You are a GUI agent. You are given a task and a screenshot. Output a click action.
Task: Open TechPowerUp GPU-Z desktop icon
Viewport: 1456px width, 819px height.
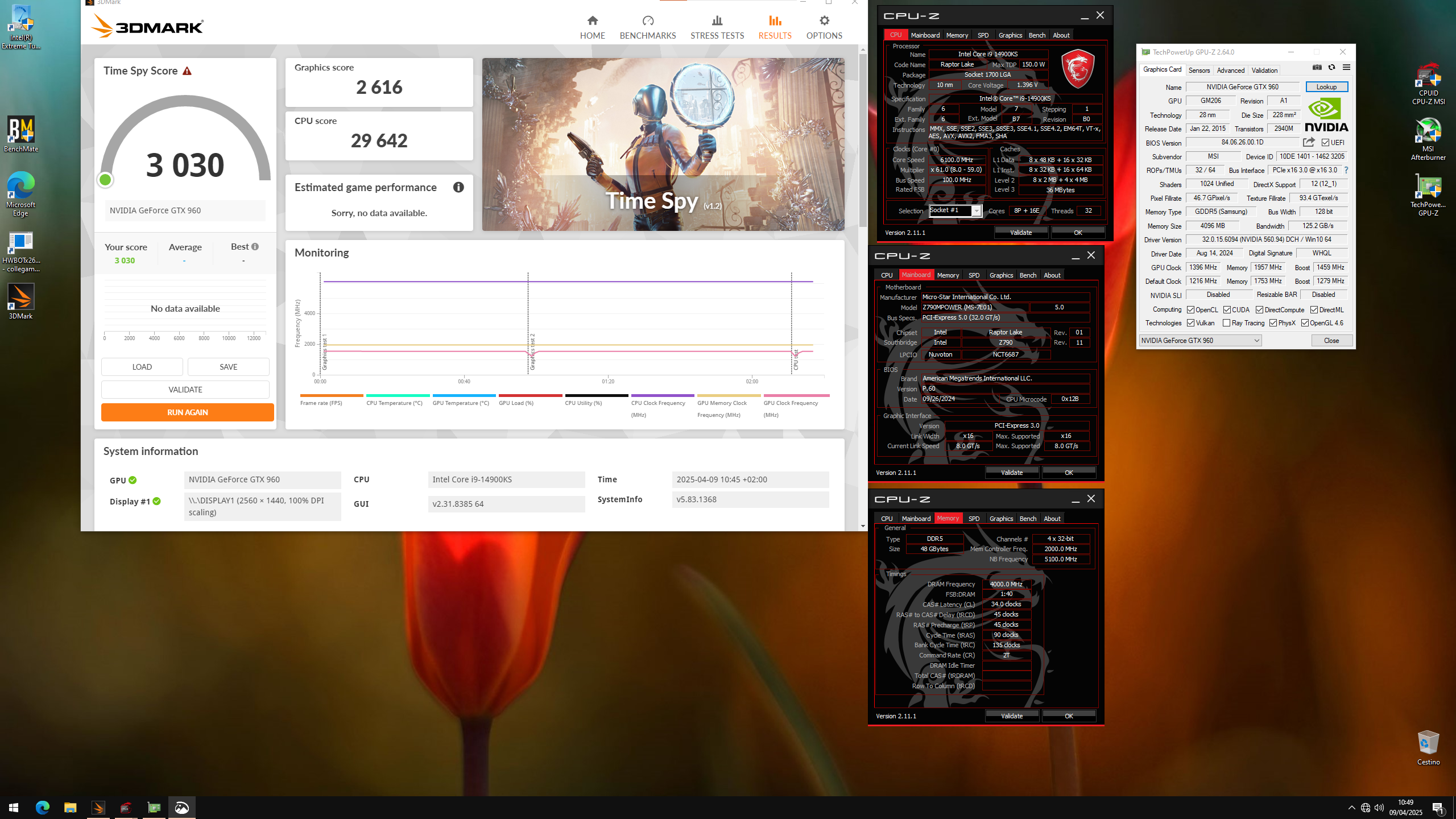1428,195
